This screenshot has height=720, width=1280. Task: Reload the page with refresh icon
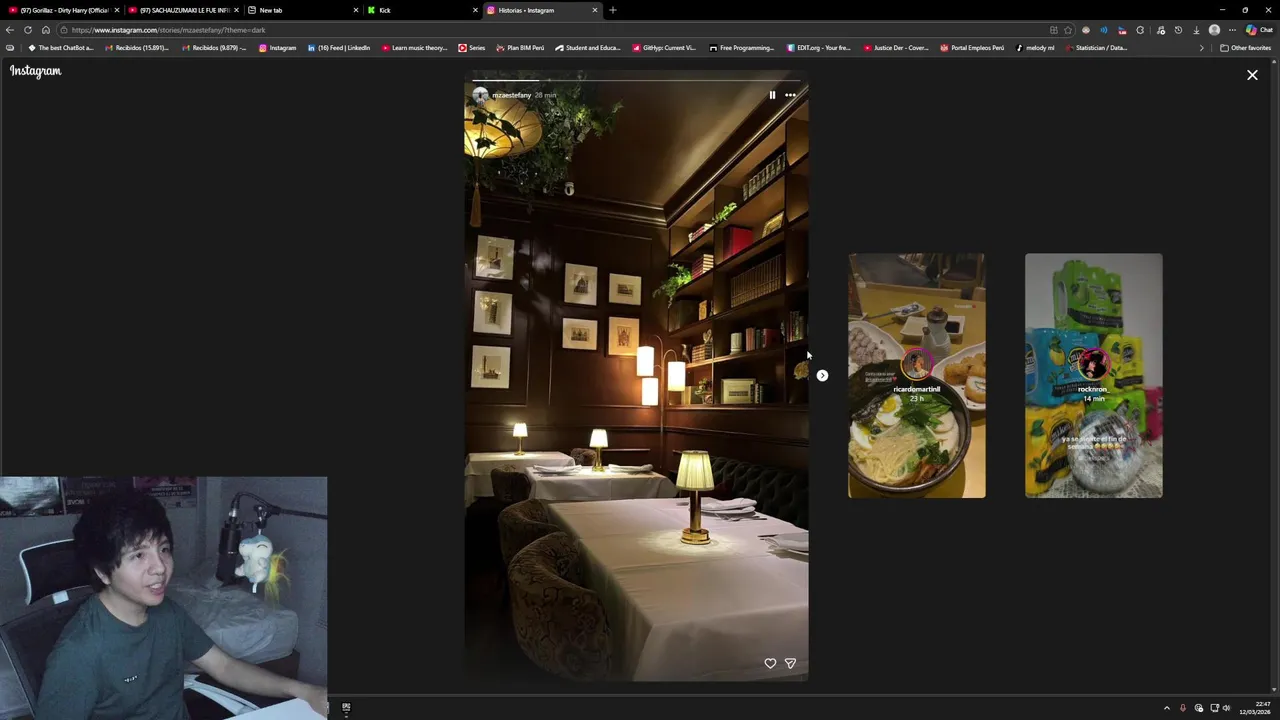(28, 30)
